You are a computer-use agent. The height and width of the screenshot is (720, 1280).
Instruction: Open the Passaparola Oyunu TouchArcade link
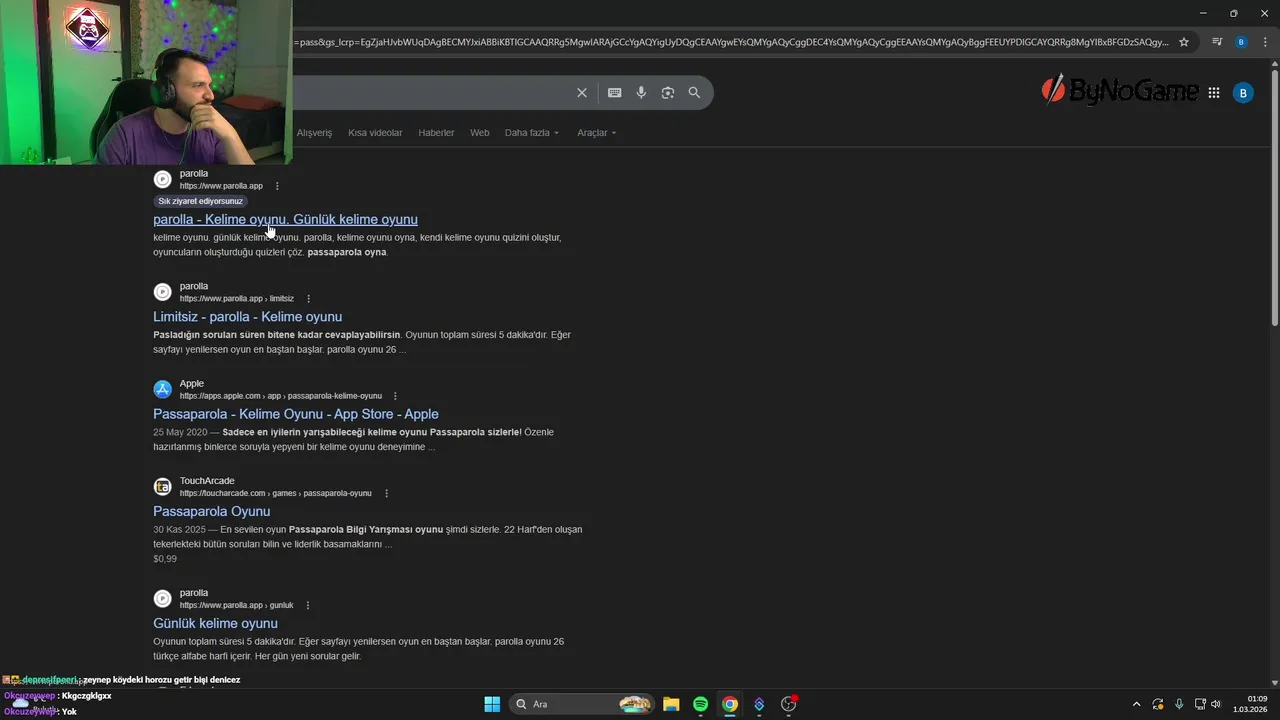pyautogui.click(x=211, y=511)
